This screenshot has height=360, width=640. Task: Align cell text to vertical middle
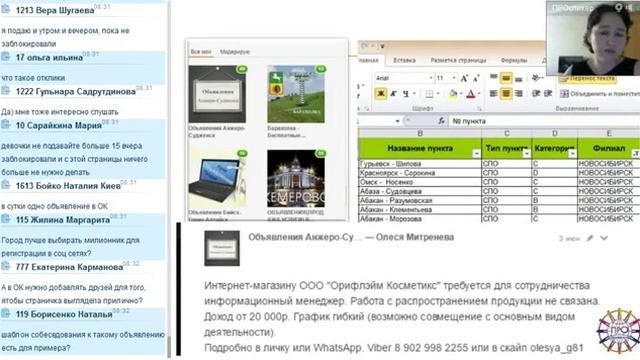[506, 78]
